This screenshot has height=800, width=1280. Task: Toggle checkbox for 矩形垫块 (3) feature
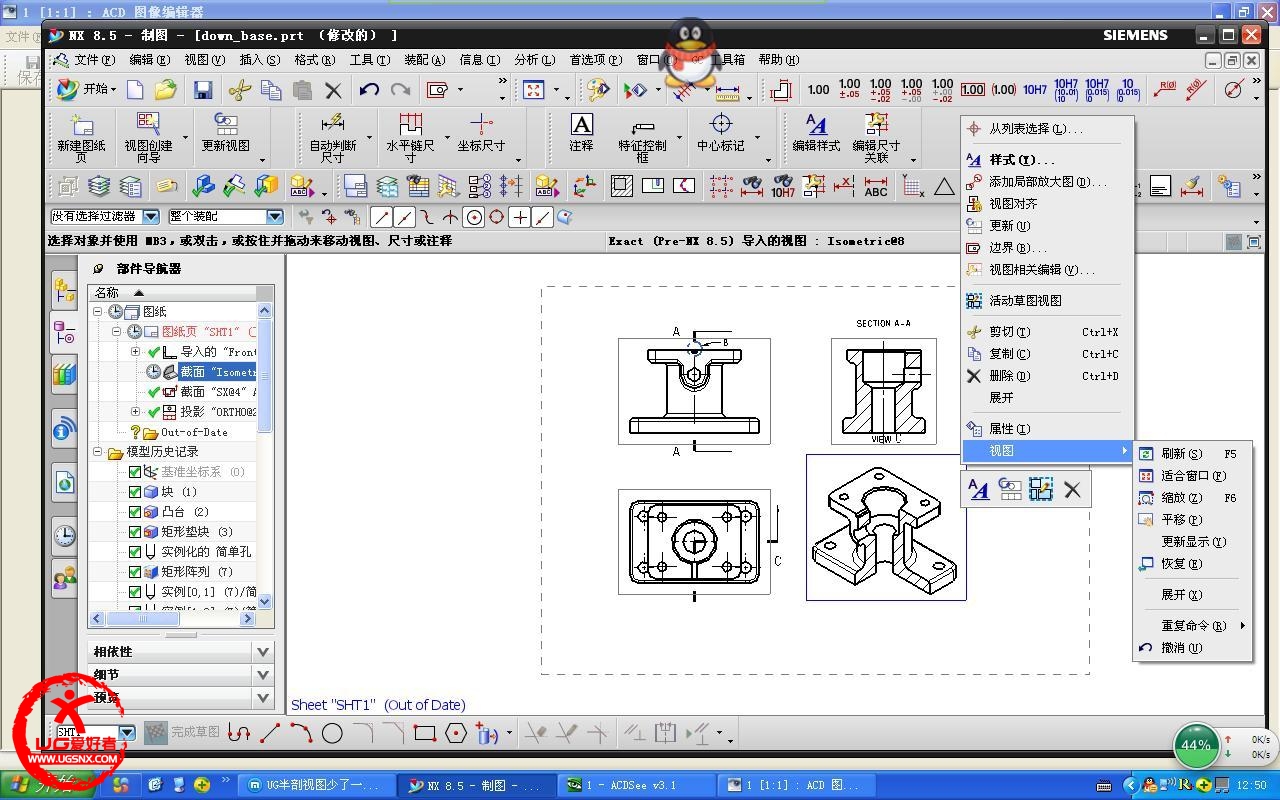135,532
